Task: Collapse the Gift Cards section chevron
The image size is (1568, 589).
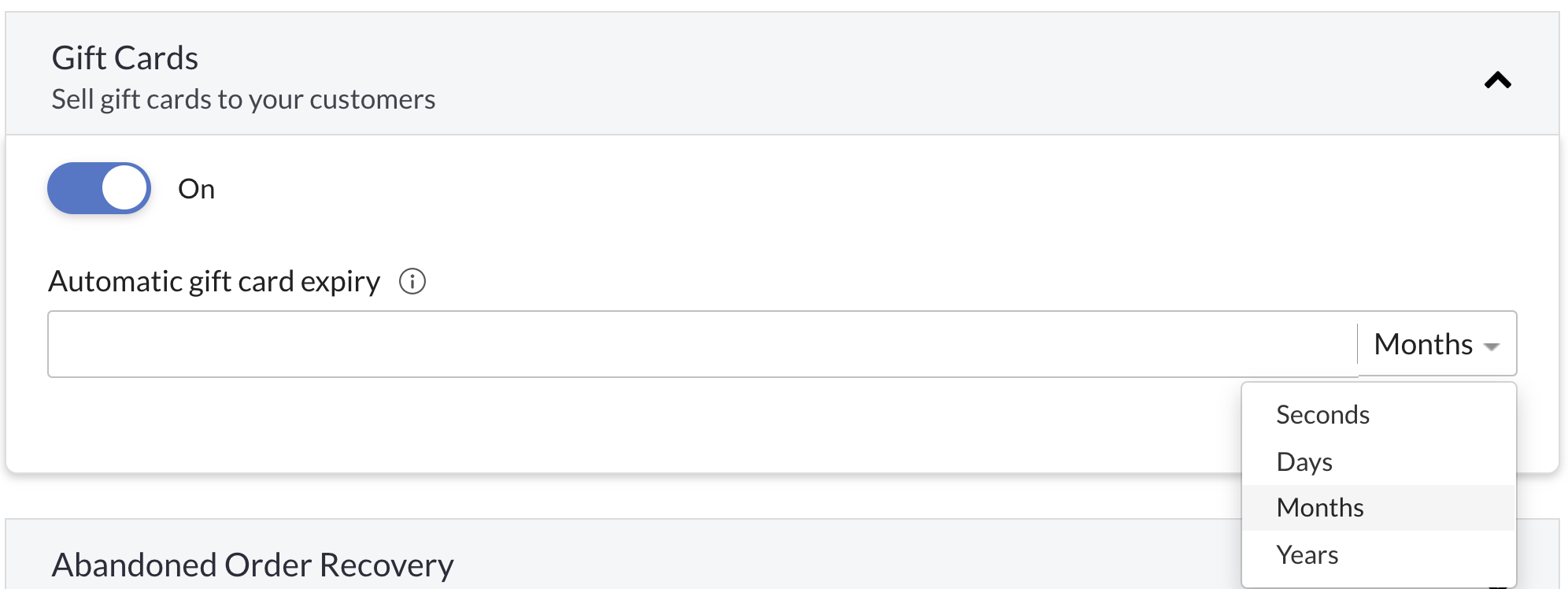Action: click(x=1497, y=80)
